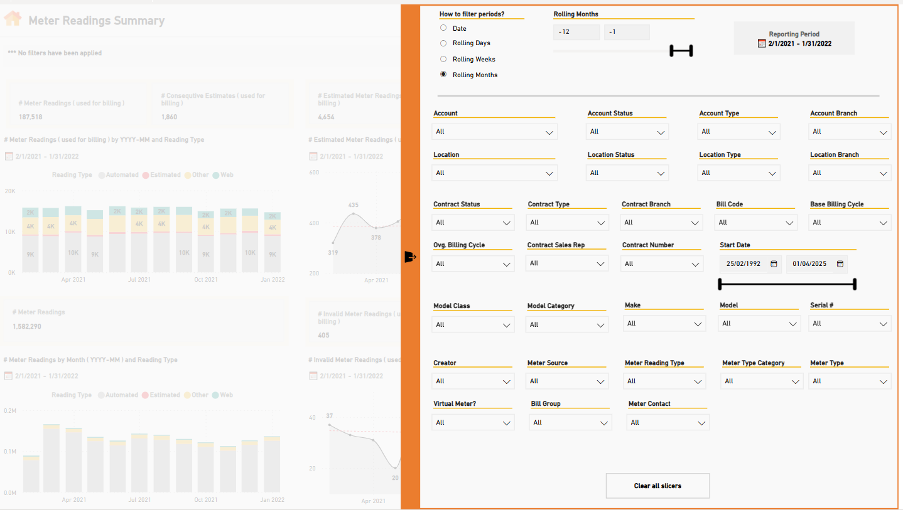Viewport: 904px width, 510px height.
Task: Open the Location Status dropdown
Action: click(627, 173)
